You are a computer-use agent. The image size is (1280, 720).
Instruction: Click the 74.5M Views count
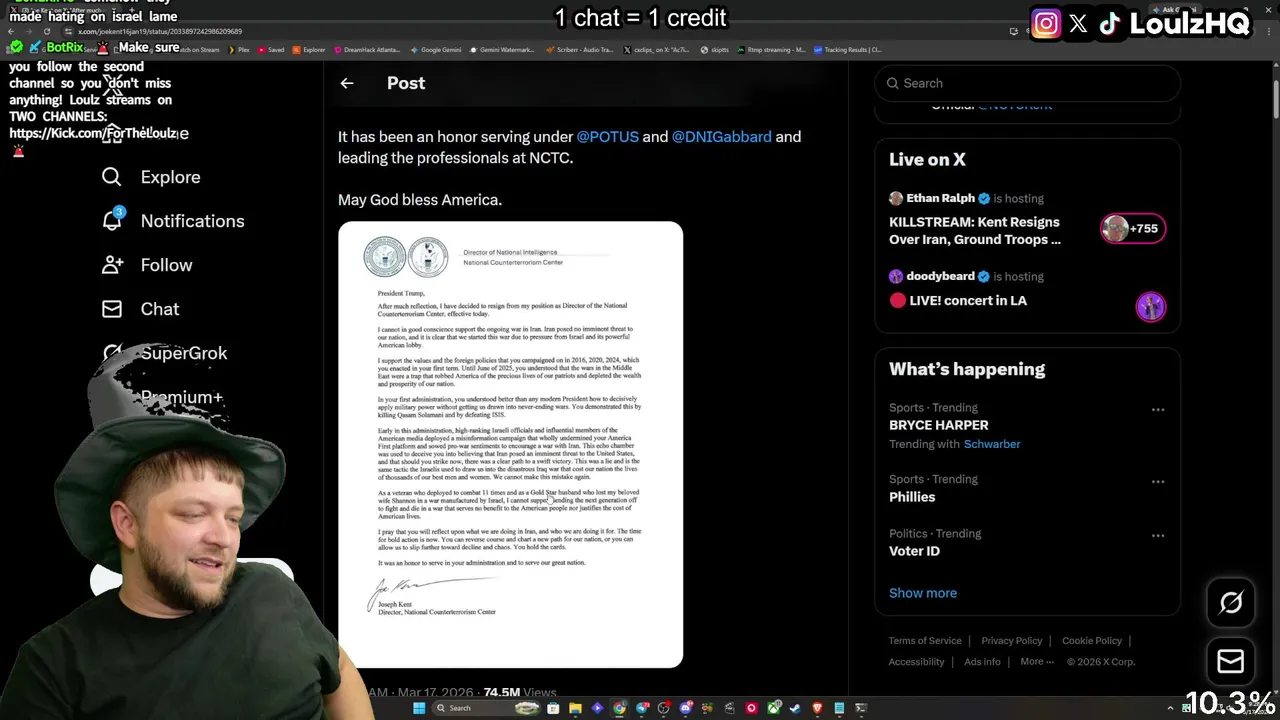[x=519, y=692]
